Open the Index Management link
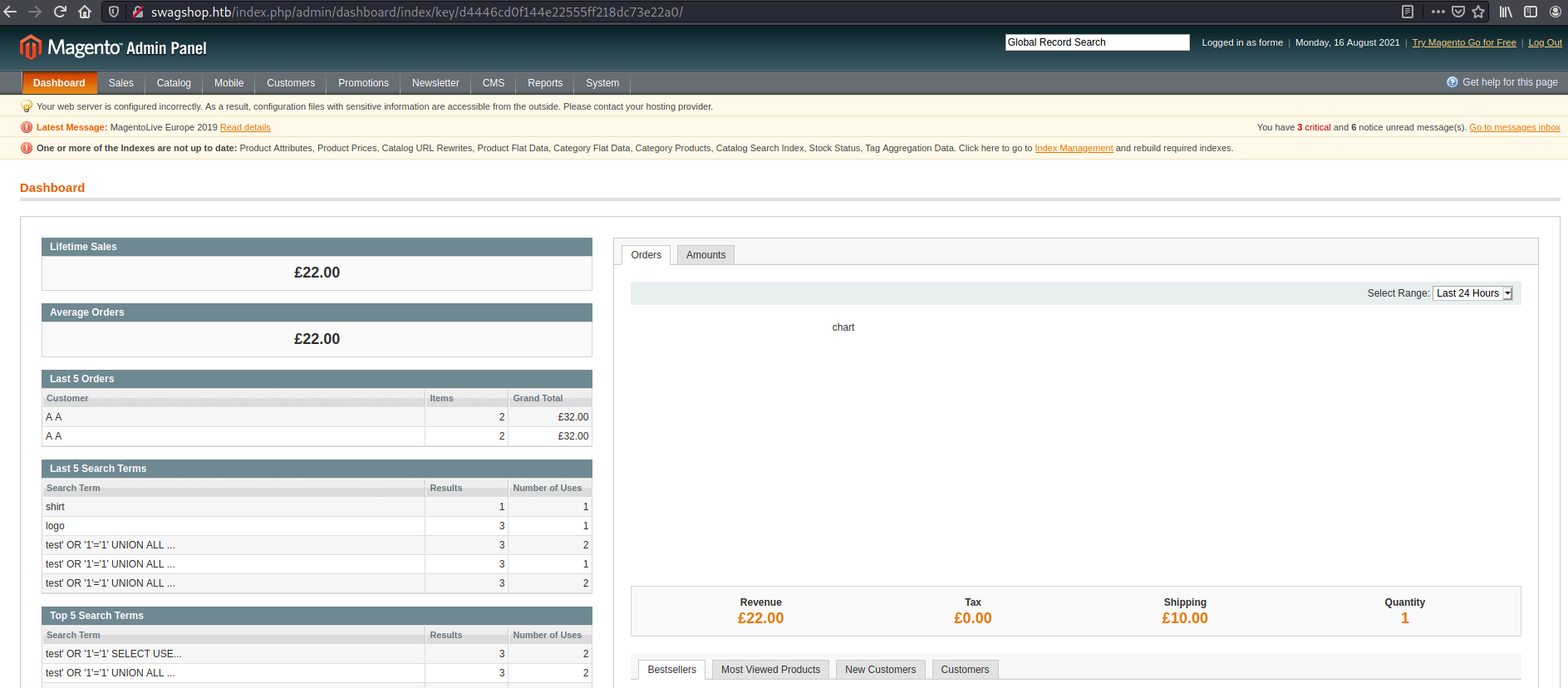Viewport: 1568px width, 688px height. point(1073,148)
